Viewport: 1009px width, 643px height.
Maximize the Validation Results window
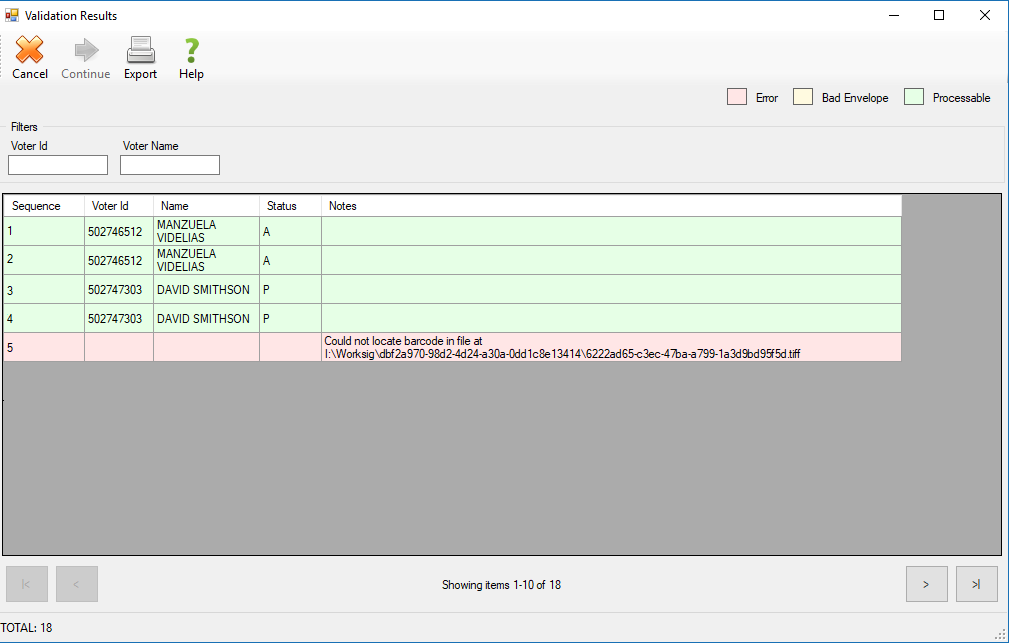939,15
